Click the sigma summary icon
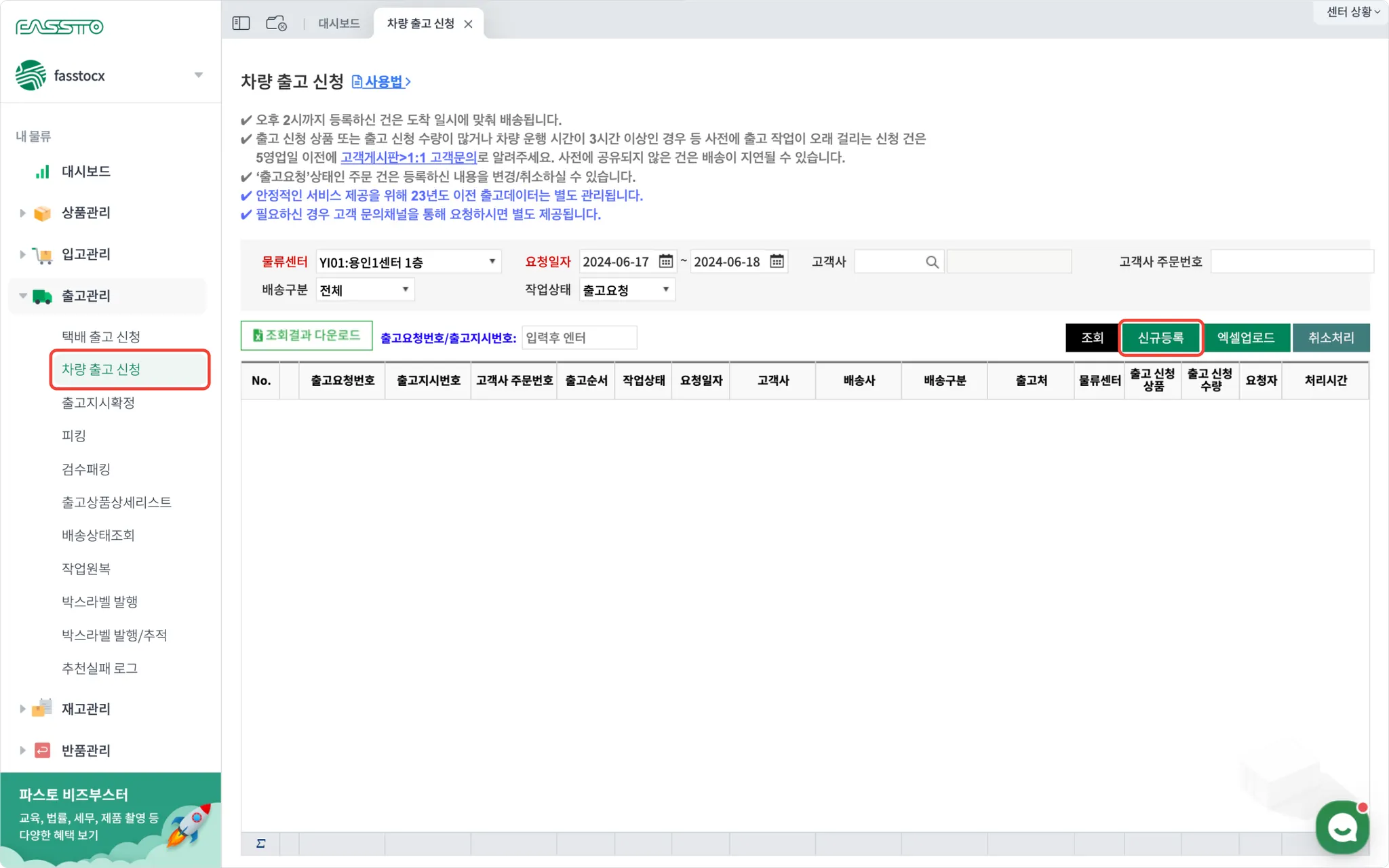The height and width of the screenshot is (868, 1389). point(260,843)
